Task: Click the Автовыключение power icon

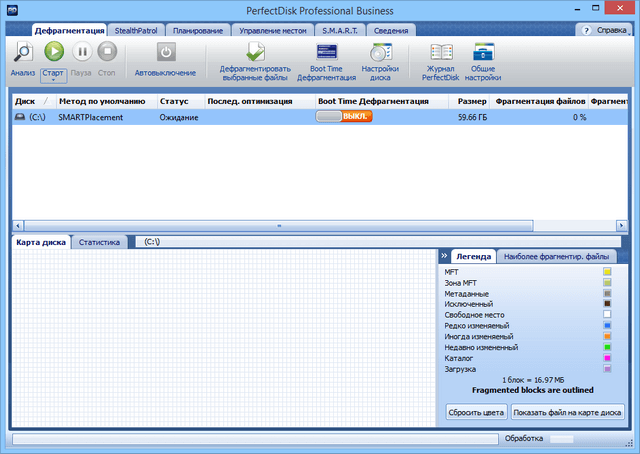Action: 167,52
